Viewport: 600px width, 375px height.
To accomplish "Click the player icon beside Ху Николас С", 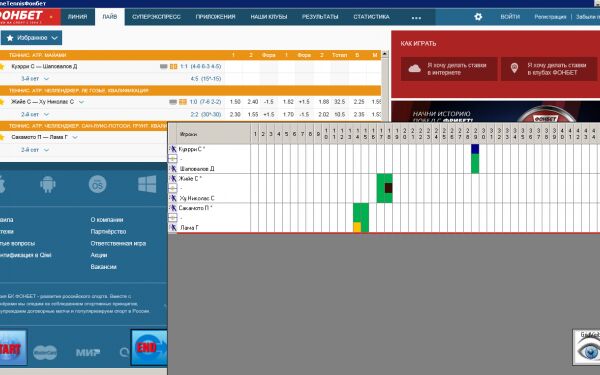I will click(x=173, y=198).
